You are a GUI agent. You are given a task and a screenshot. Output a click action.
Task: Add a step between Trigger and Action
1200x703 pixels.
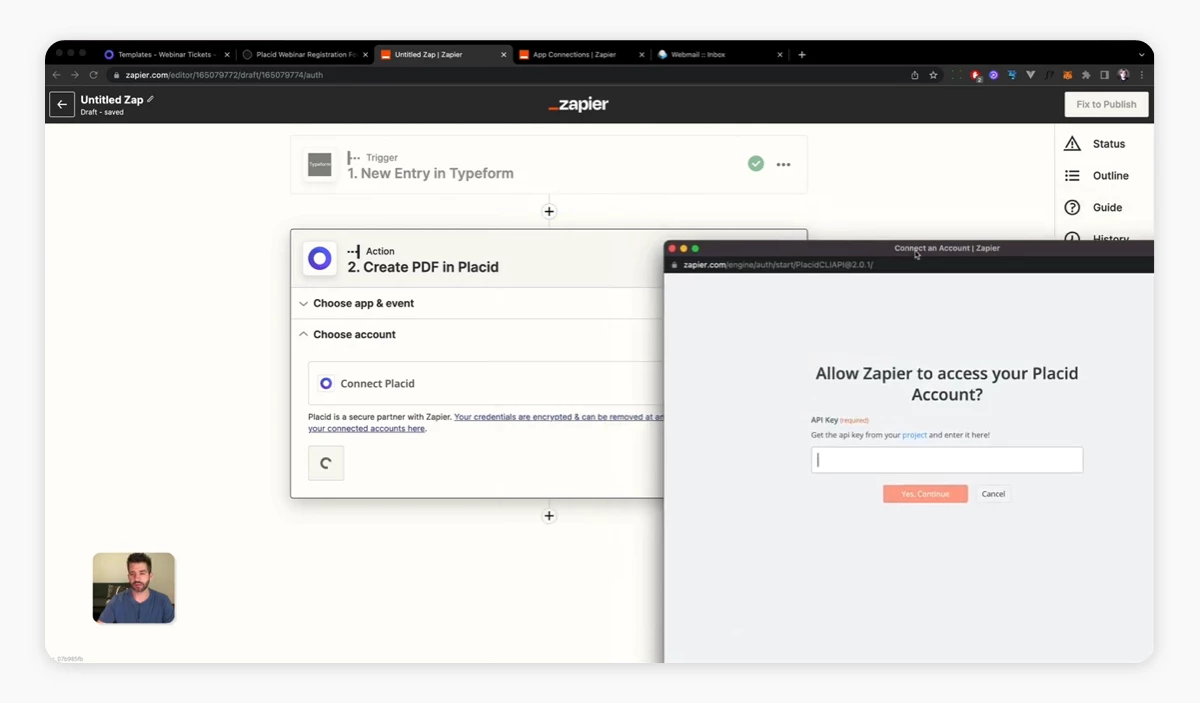pyautogui.click(x=549, y=212)
